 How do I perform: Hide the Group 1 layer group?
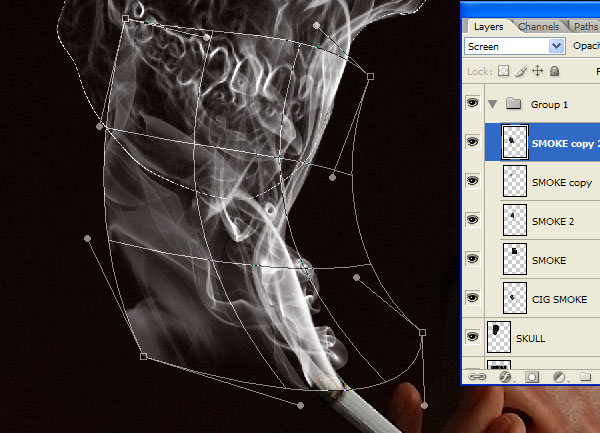[x=473, y=103]
